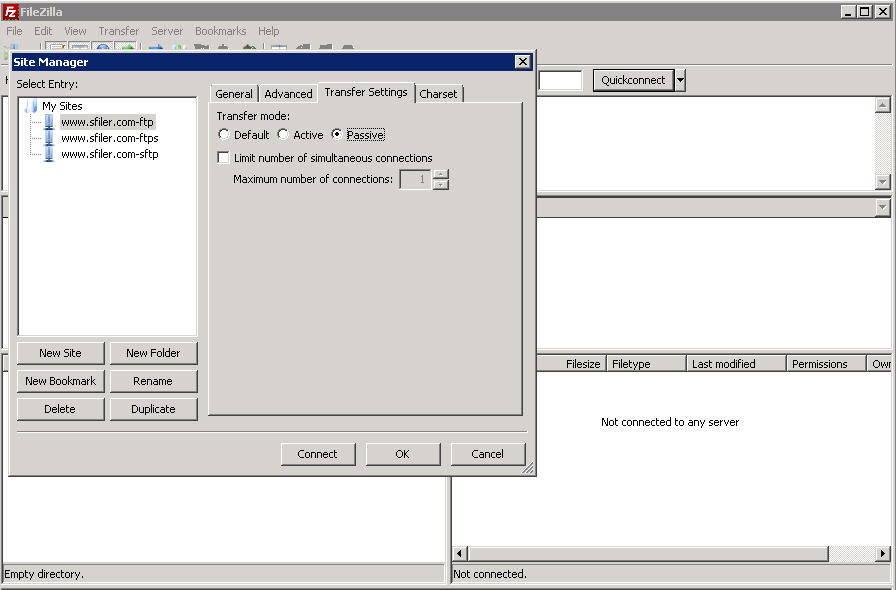Sort remote files by Last modified column

[736, 364]
